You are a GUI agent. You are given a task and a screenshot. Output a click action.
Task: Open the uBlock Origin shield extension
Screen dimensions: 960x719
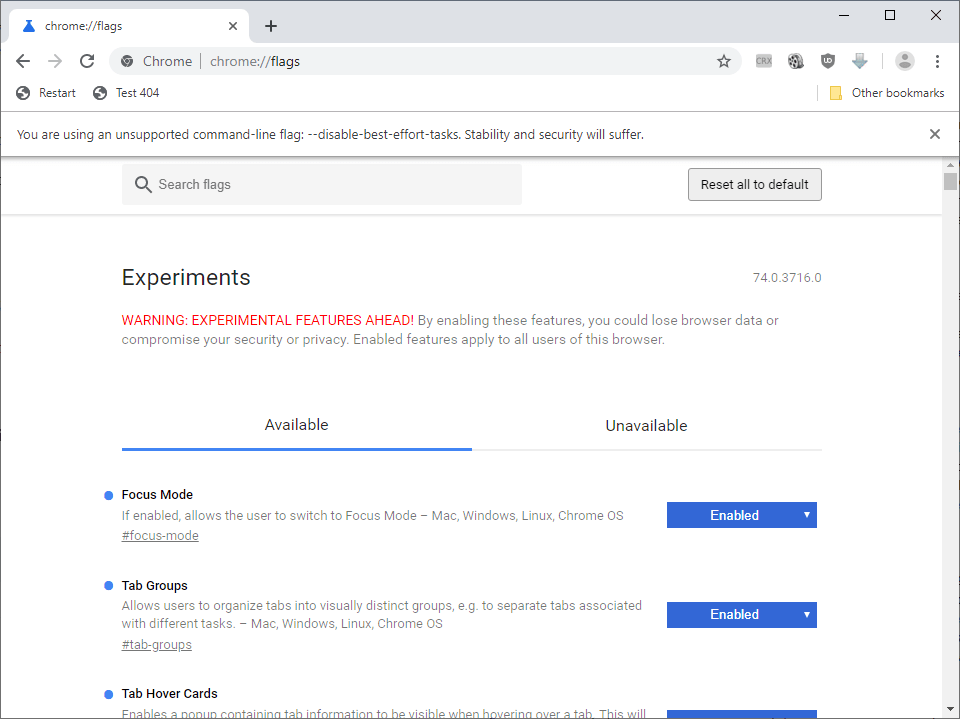(828, 61)
